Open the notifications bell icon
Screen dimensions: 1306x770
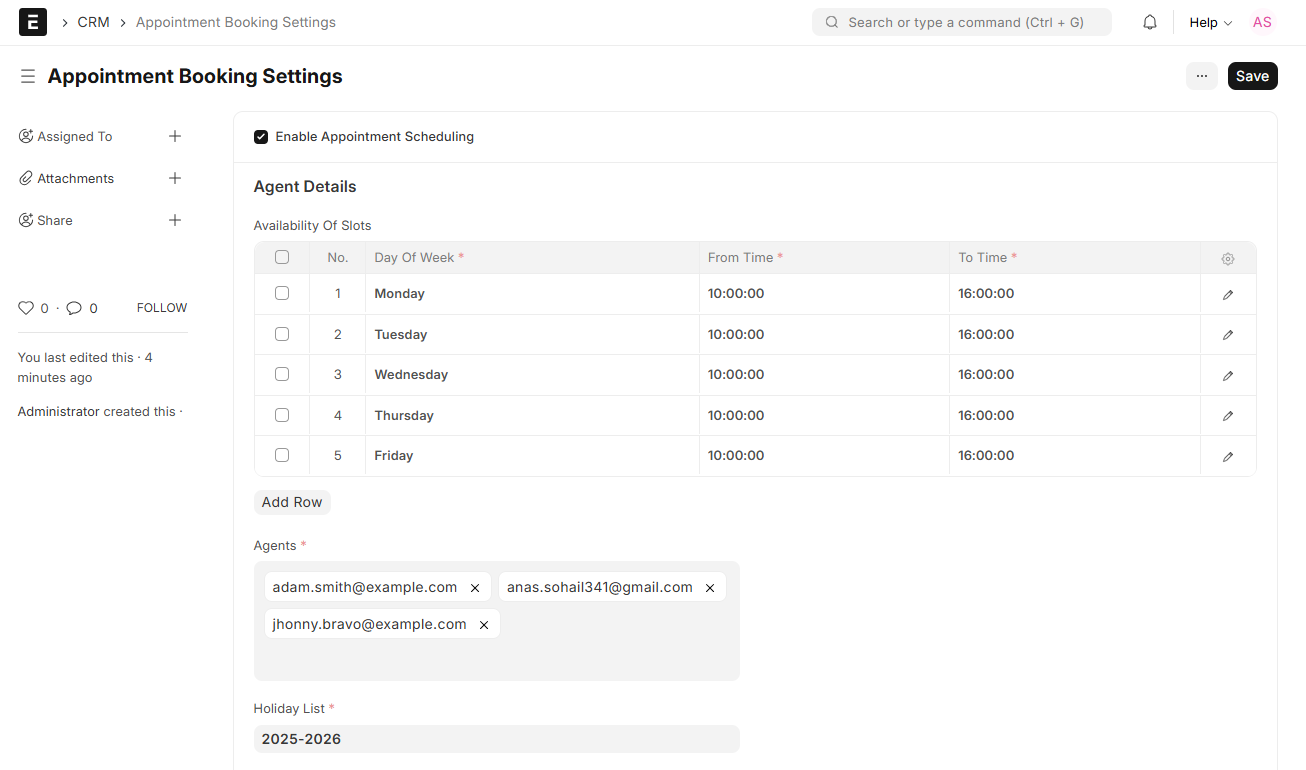[x=1150, y=22]
